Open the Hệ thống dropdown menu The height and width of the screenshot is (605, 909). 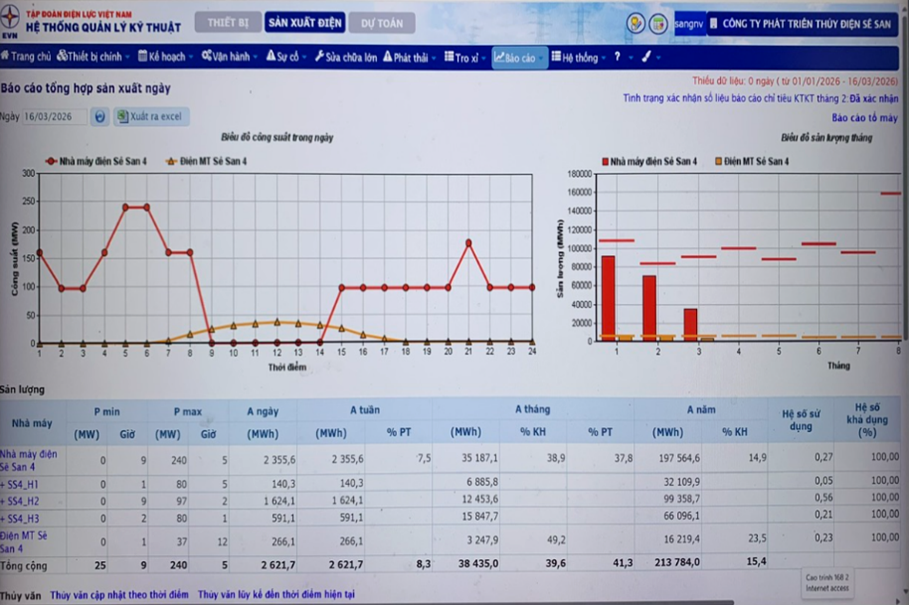point(579,57)
